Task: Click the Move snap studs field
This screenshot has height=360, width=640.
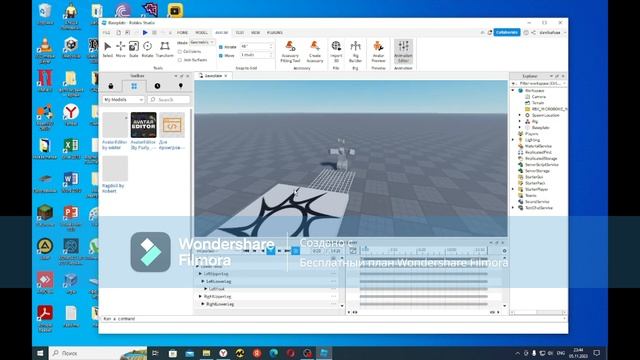Action: coord(256,55)
